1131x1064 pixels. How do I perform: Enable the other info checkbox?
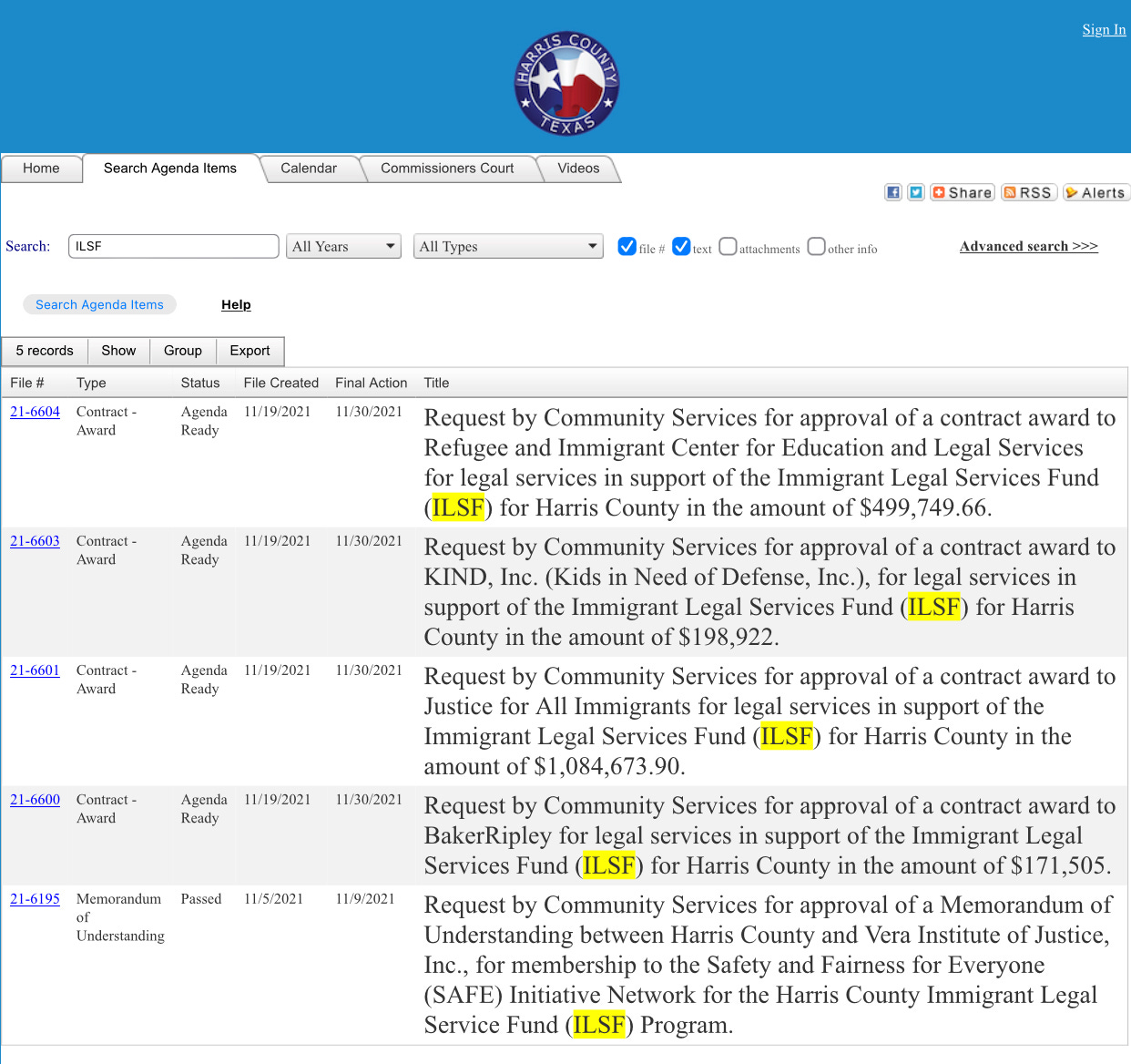pyautogui.click(x=817, y=246)
